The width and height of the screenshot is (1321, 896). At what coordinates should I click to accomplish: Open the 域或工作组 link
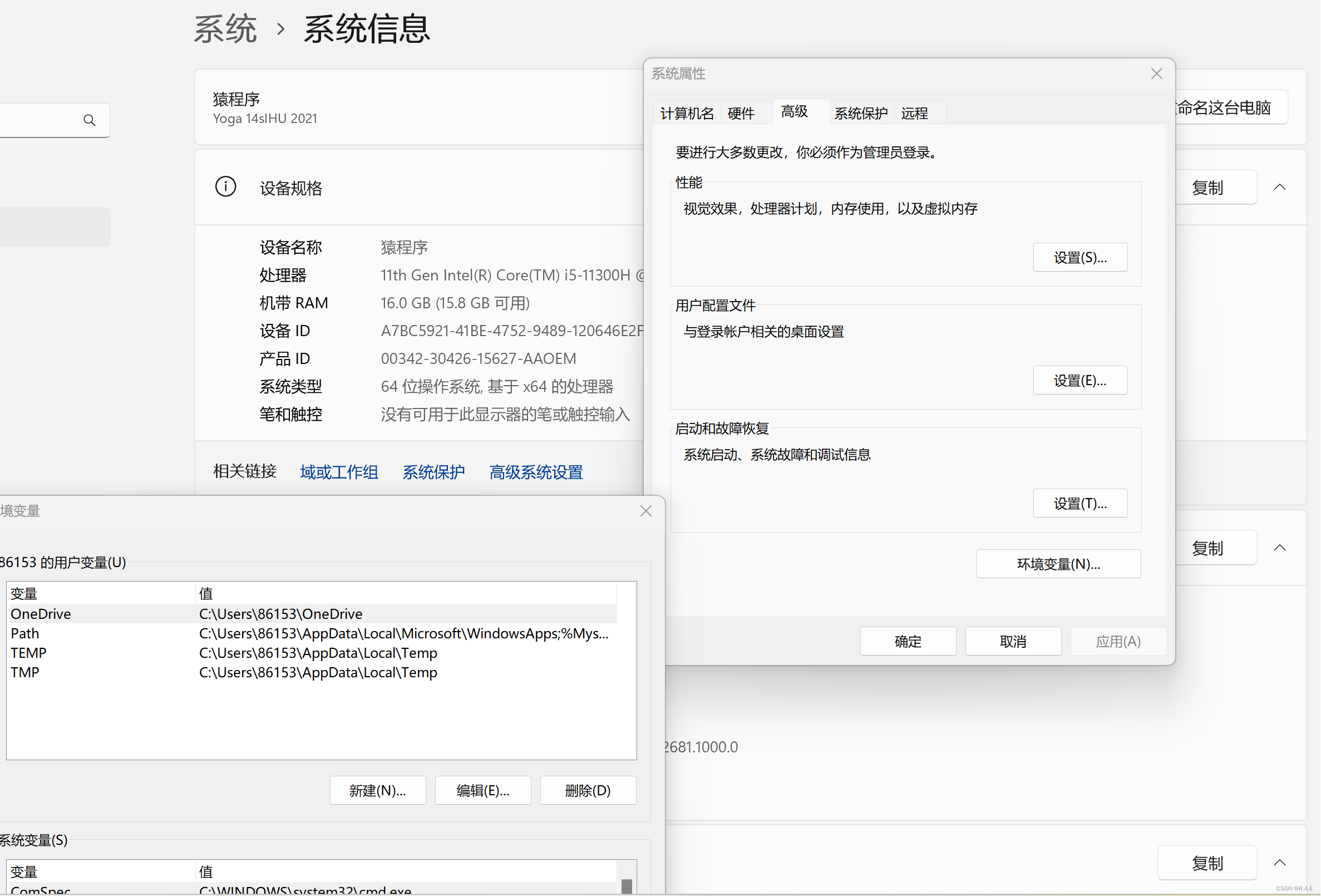(x=339, y=471)
